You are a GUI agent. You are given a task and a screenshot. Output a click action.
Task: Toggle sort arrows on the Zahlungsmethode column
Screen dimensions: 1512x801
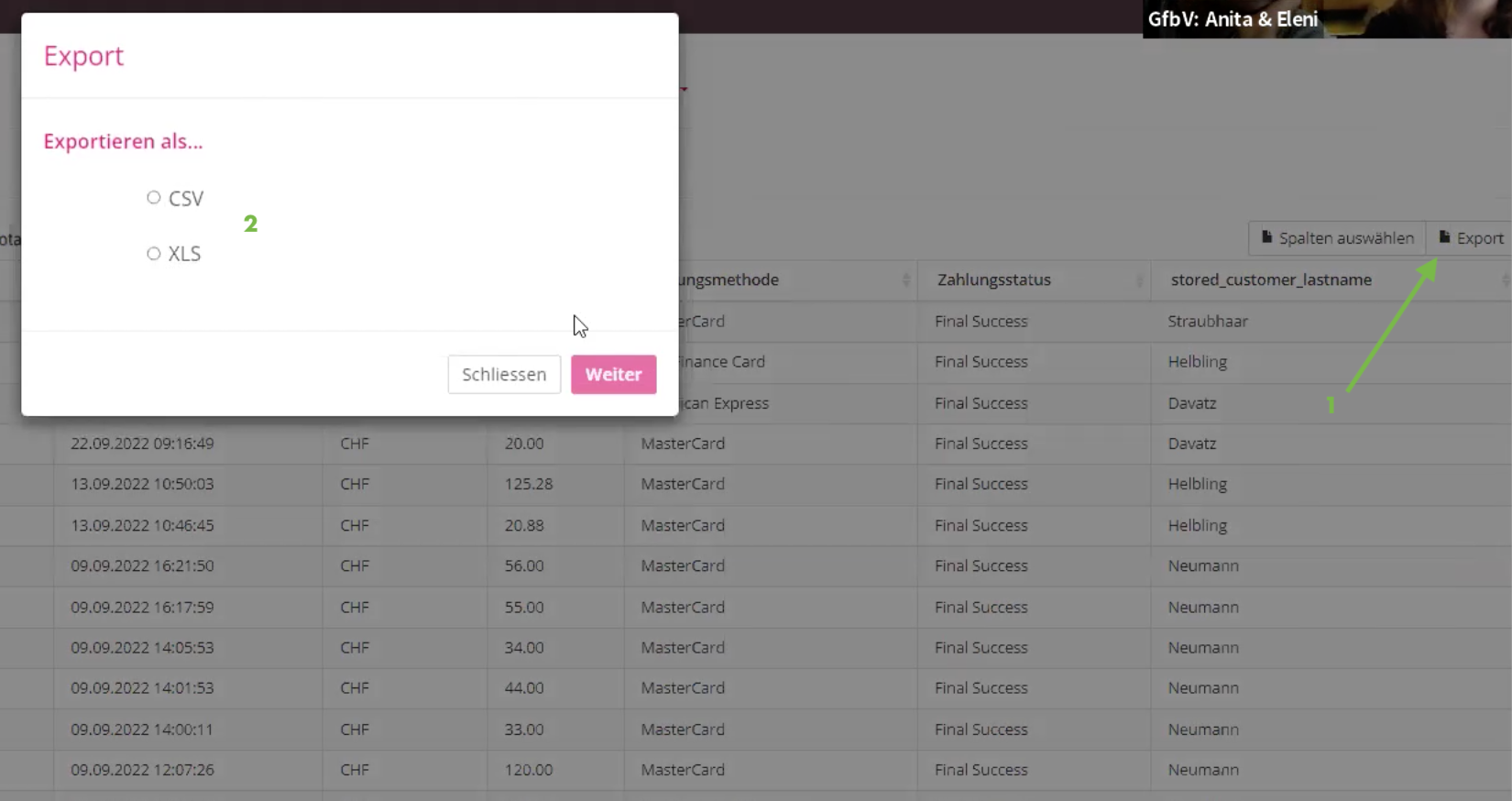click(x=905, y=280)
